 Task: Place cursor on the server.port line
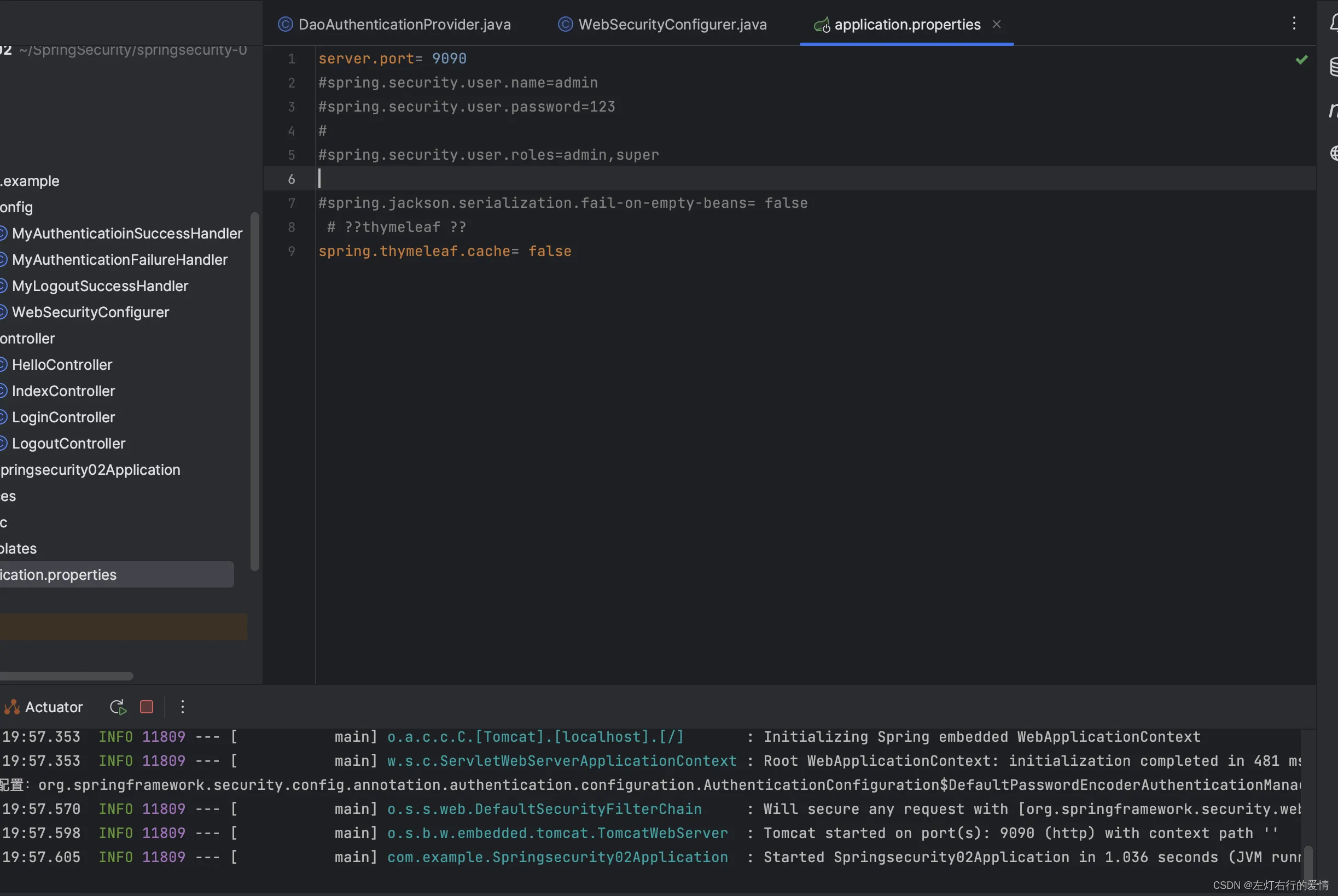point(393,59)
